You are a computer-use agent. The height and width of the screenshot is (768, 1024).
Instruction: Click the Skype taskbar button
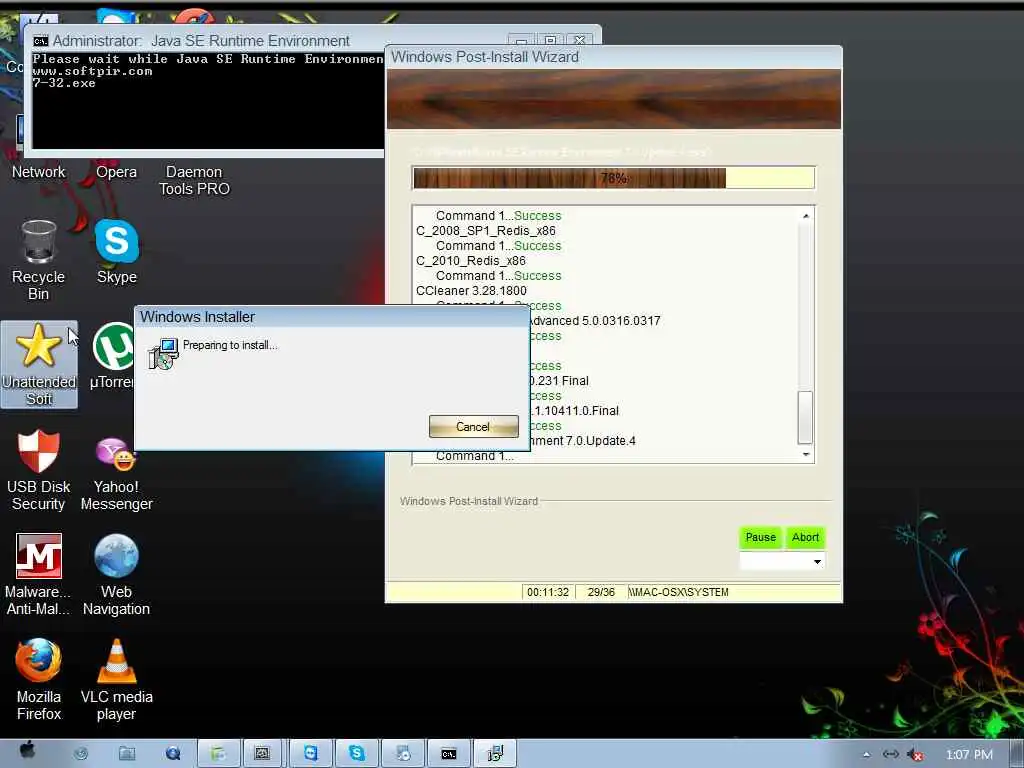coord(357,754)
